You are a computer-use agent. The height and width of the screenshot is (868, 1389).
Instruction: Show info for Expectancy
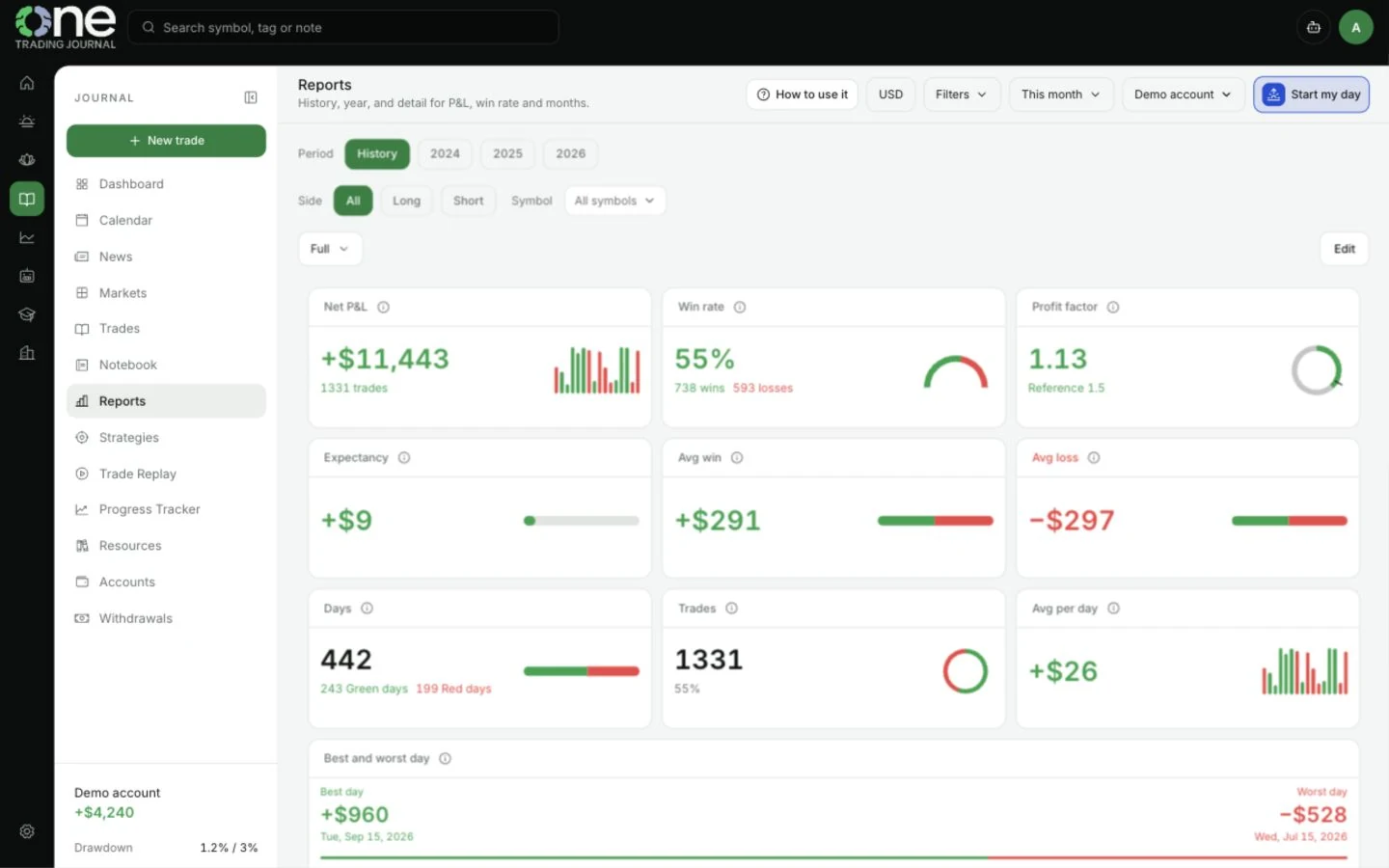pyautogui.click(x=404, y=458)
